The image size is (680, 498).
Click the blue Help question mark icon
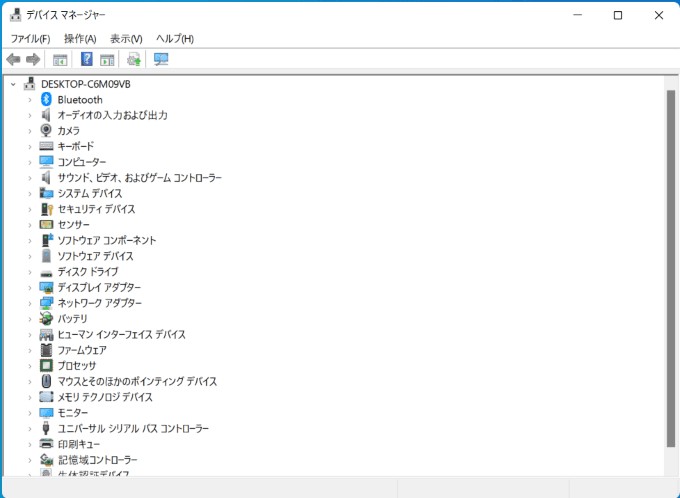tap(87, 60)
